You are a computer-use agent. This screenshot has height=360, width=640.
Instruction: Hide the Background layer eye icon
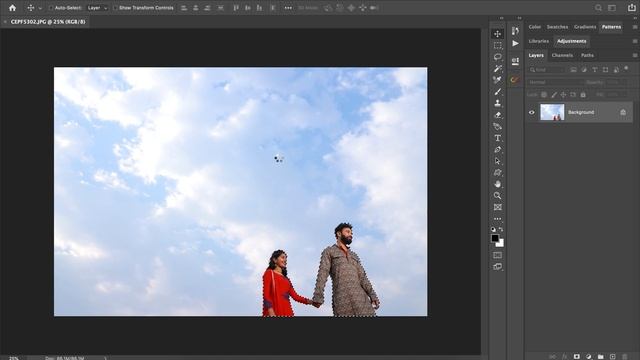coord(531,112)
